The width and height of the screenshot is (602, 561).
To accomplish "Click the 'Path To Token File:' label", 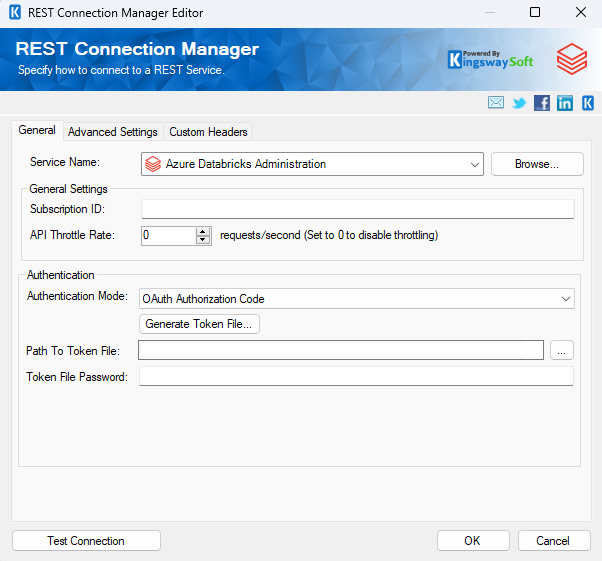I will [73, 351].
